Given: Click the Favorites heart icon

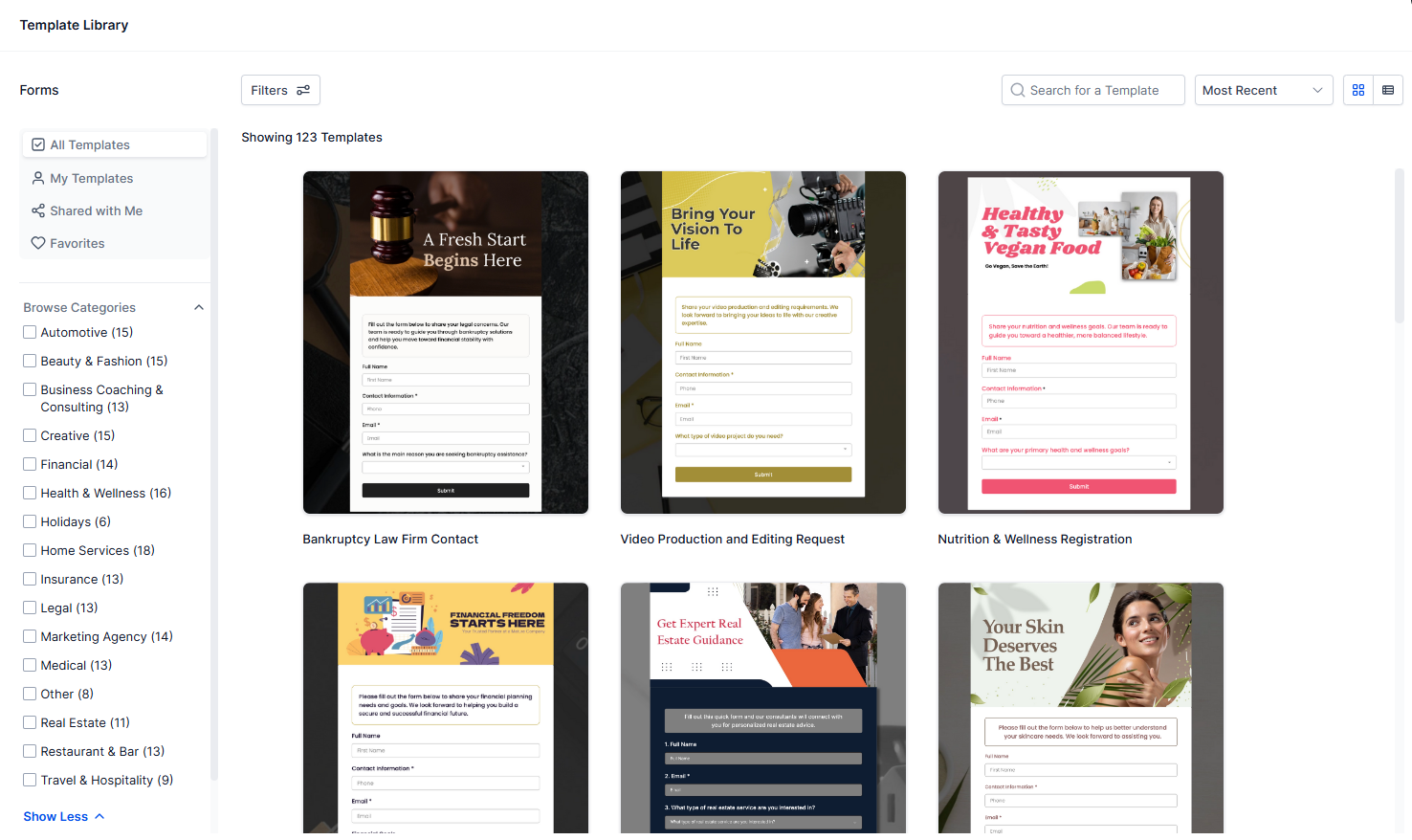Looking at the screenshot, I should coord(38,243).
